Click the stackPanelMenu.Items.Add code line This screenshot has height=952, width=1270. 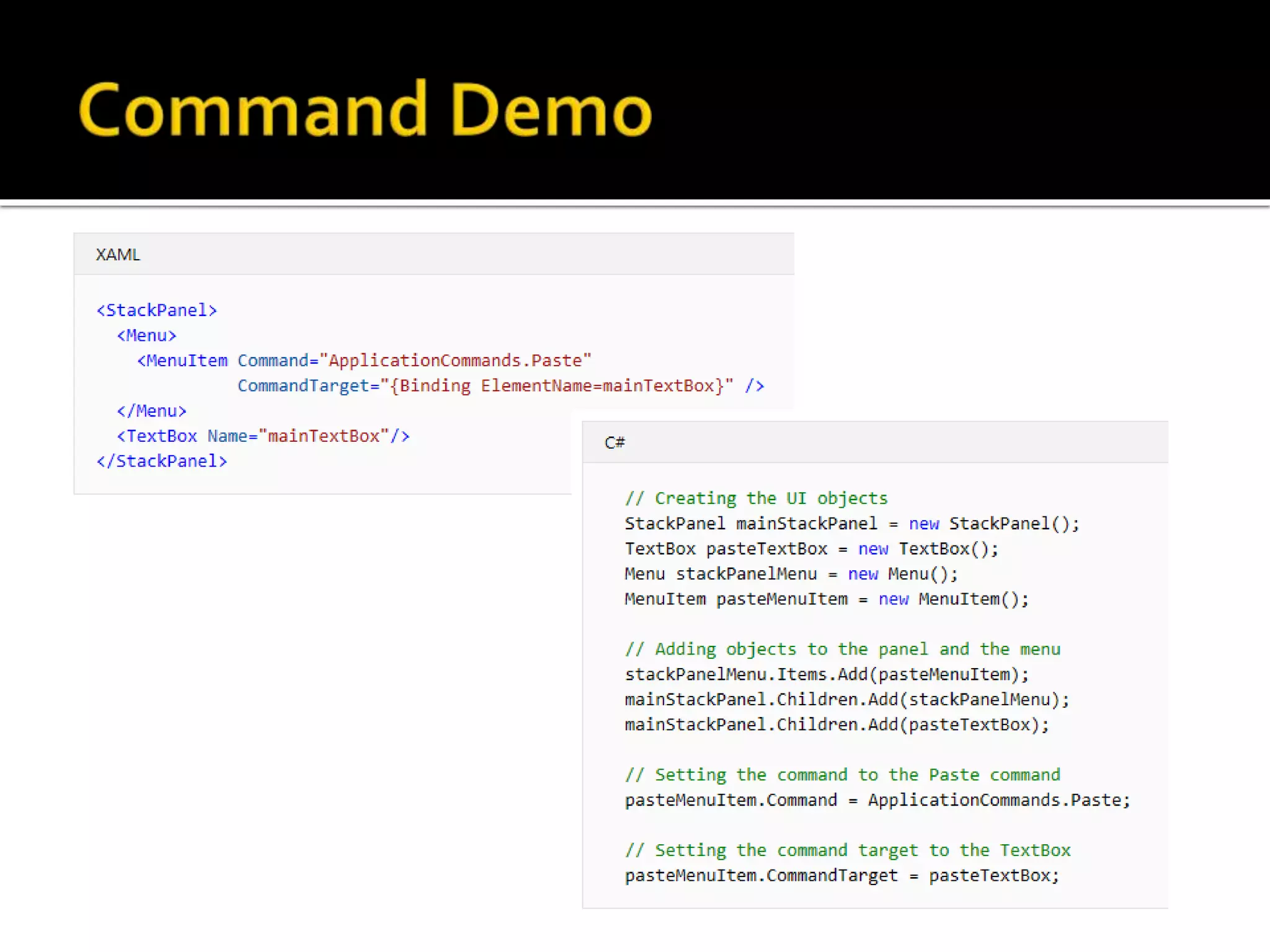tap(826, 674)
